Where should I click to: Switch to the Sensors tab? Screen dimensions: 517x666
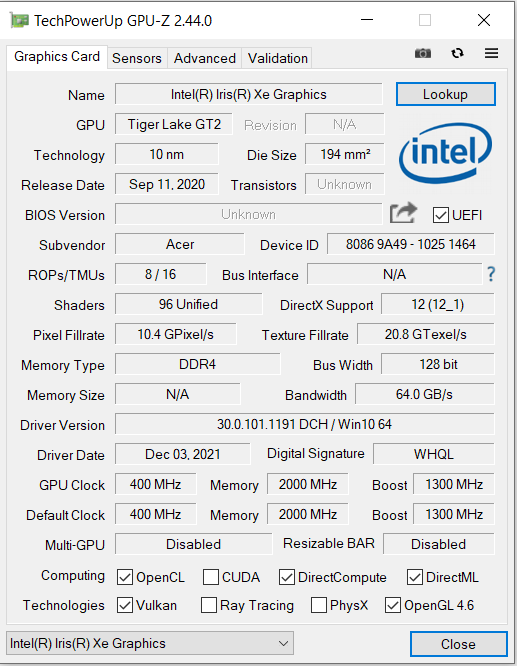(137, 58)
